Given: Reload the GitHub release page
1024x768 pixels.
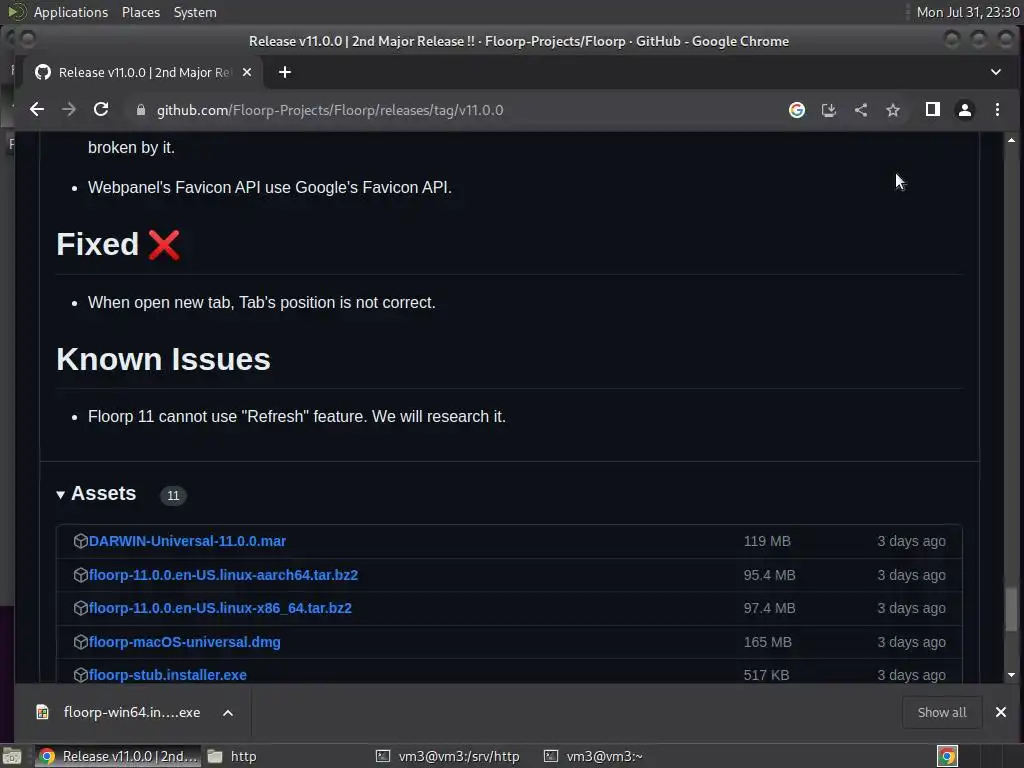Looking at the screenshot, I should click(101, 110).
